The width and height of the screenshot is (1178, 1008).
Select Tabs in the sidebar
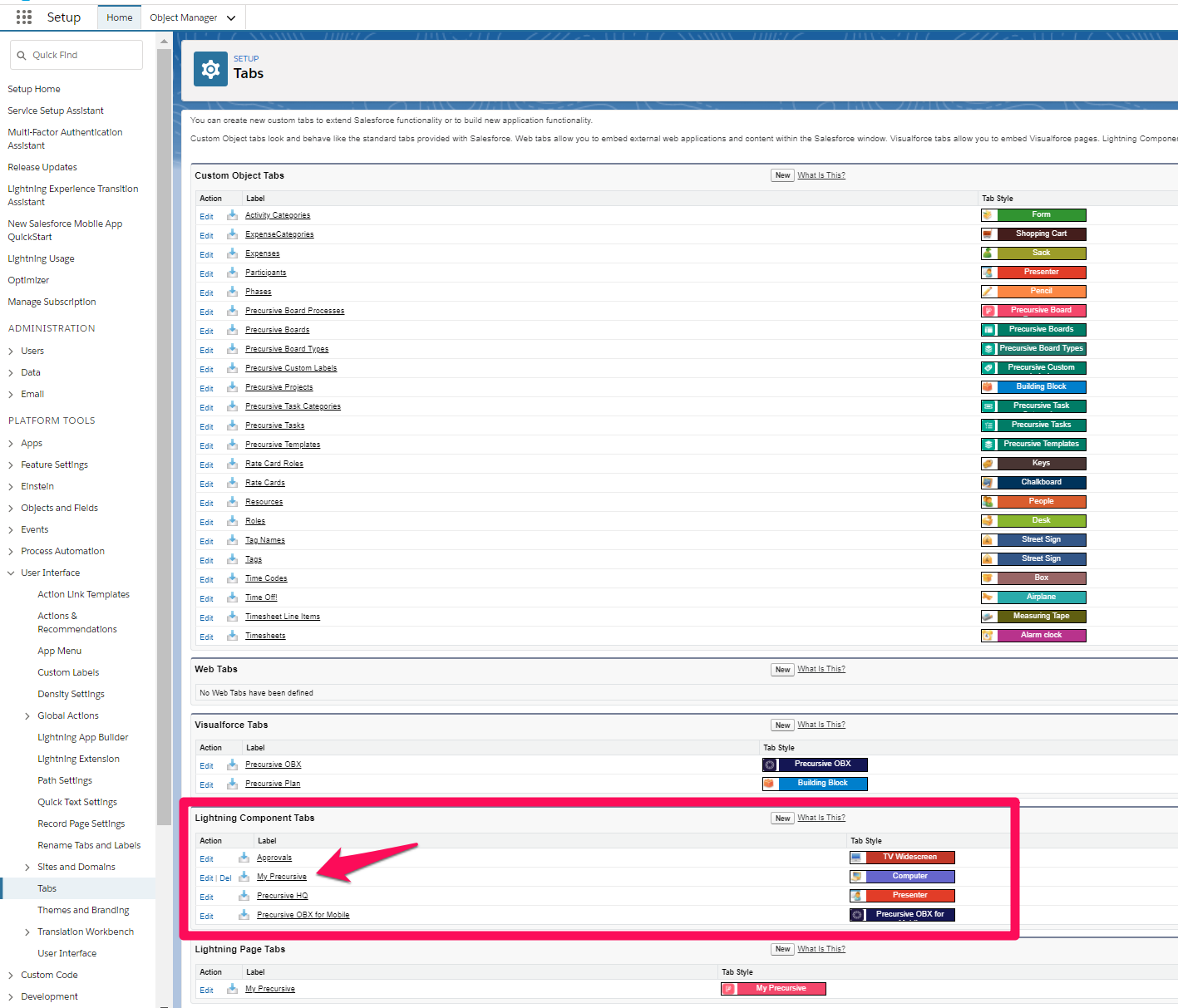coord(47,888)
